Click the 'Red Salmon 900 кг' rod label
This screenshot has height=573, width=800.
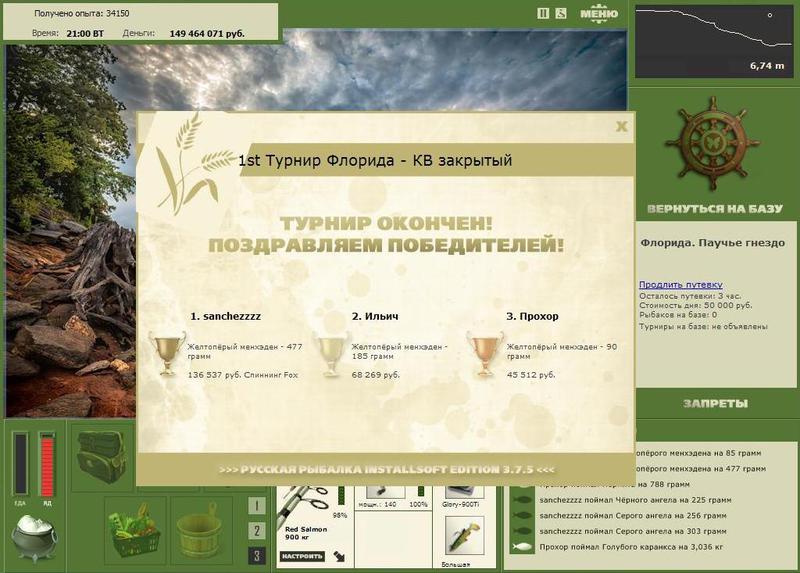[306, 533]
